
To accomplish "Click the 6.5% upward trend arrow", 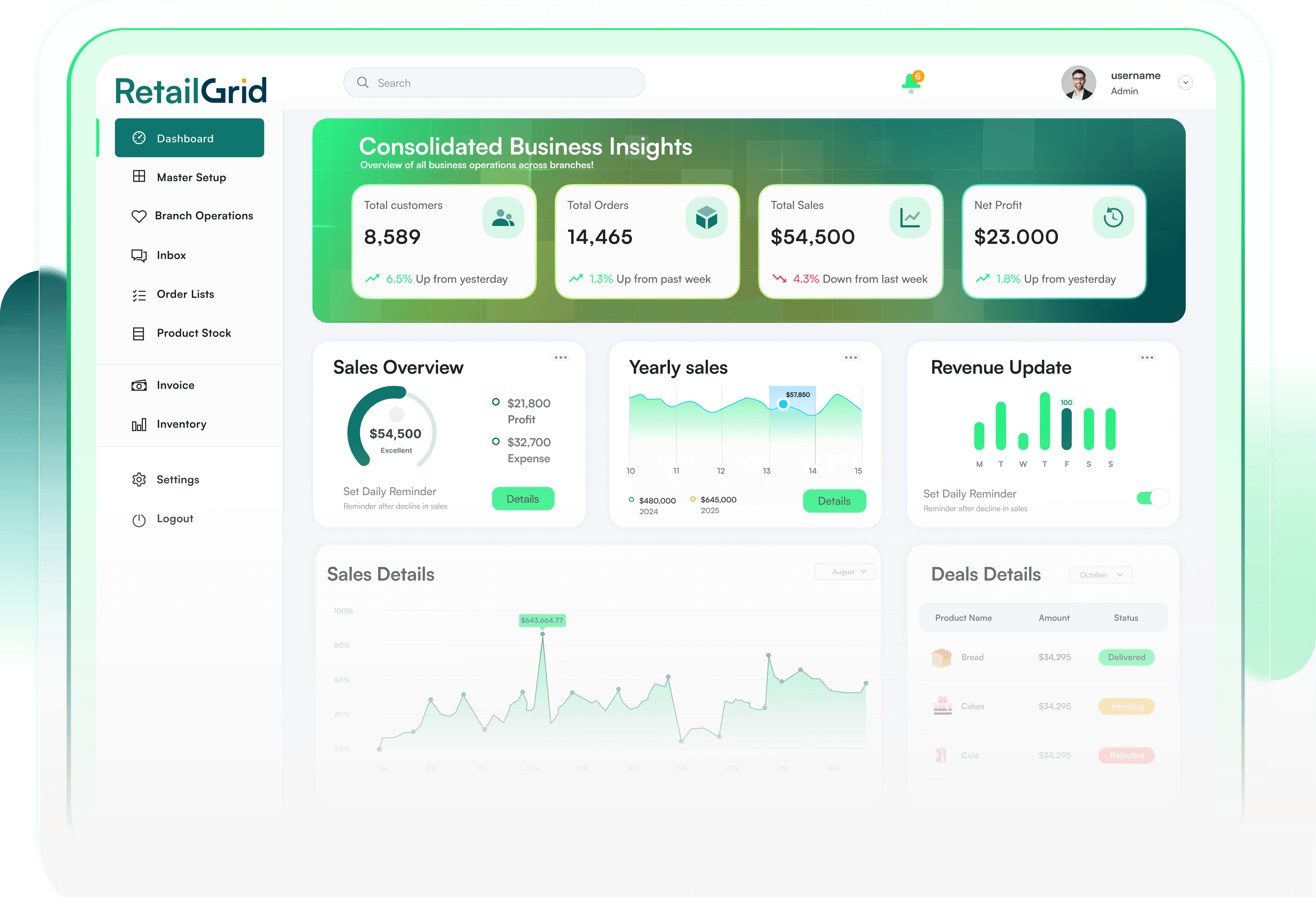I will 372,279.
